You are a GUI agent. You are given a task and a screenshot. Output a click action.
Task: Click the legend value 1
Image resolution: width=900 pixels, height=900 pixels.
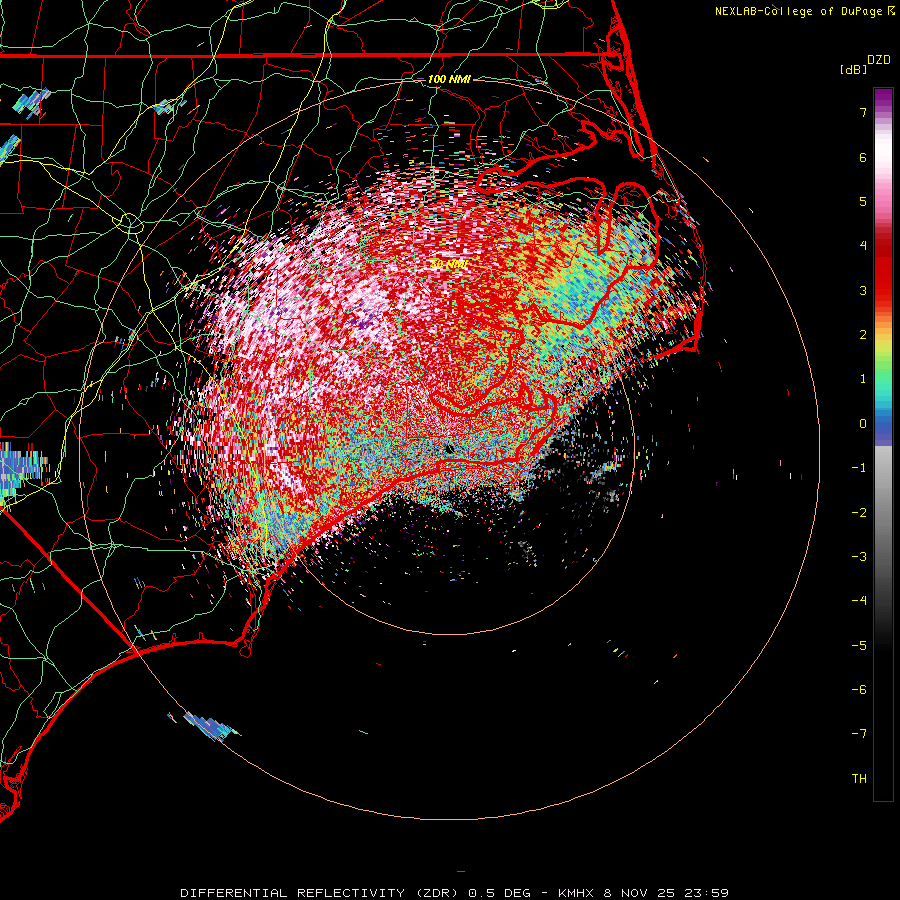click(x=863, y=379)
